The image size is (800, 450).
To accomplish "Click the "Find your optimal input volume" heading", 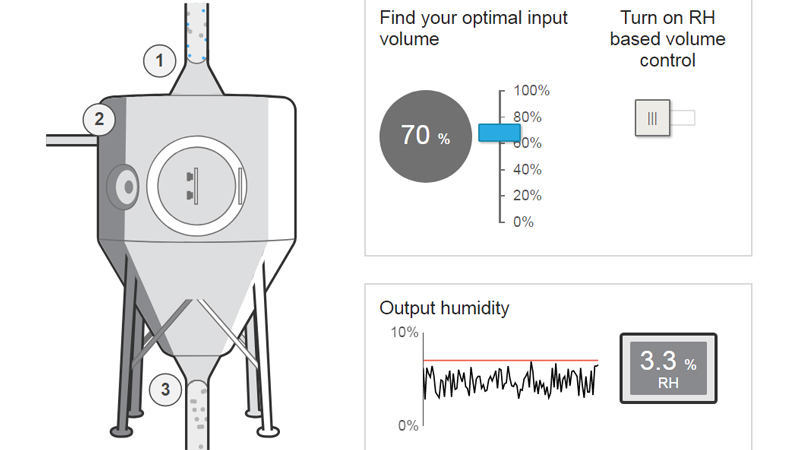I will coord(473,28).
